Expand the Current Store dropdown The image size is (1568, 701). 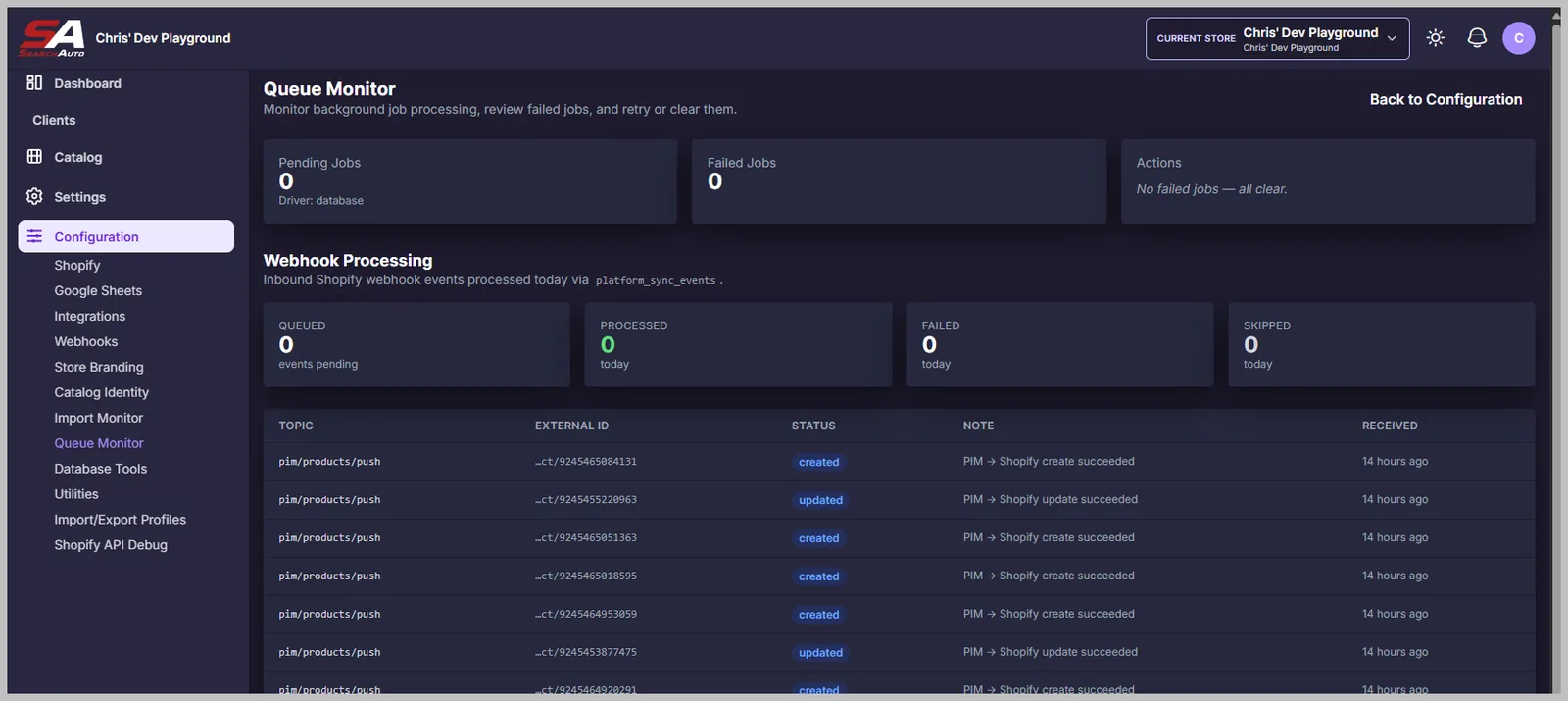1277,38
